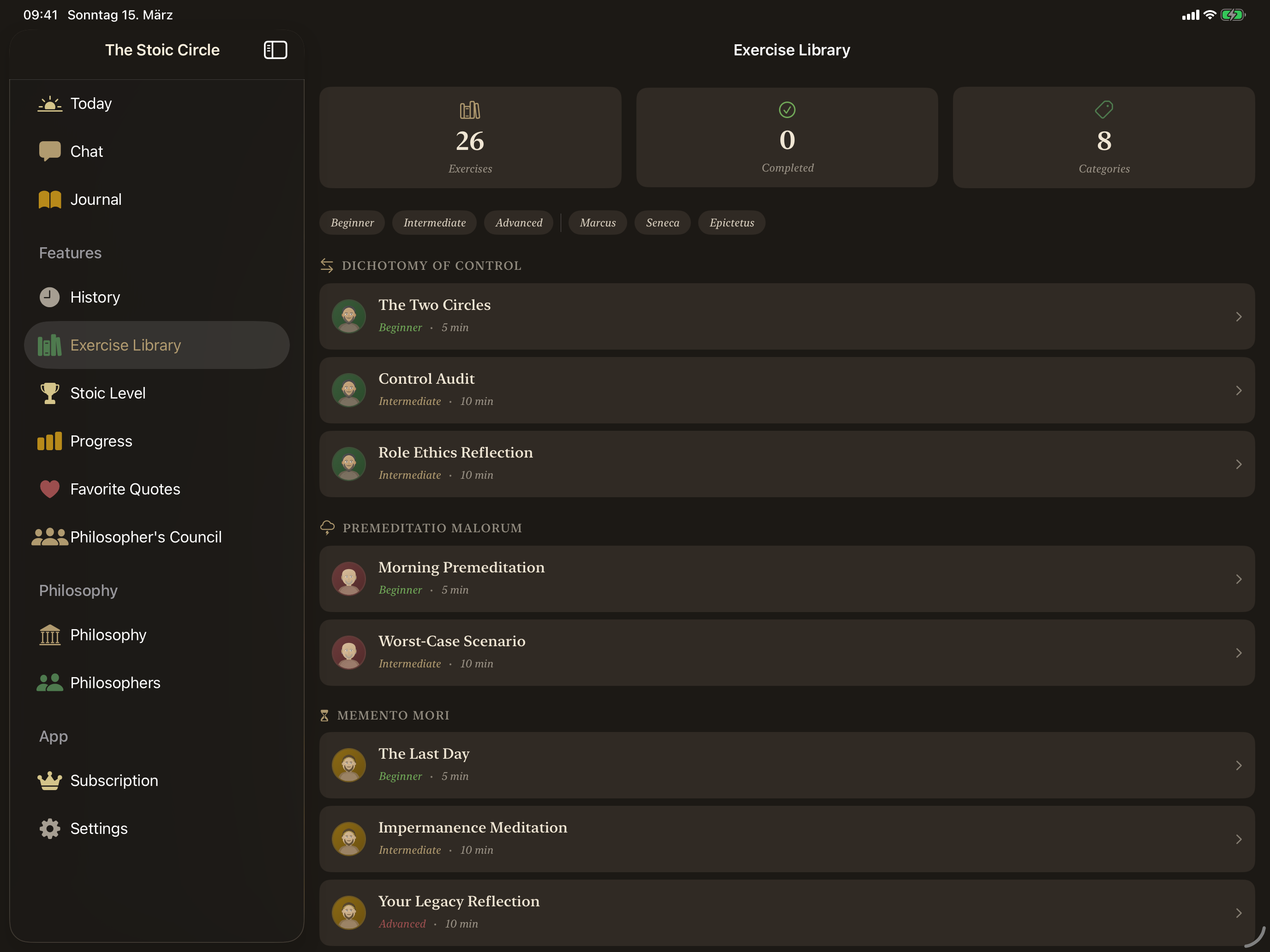Open The Two Circles exercise title
The image size is (1270, 952).
(x=434, y=305)
